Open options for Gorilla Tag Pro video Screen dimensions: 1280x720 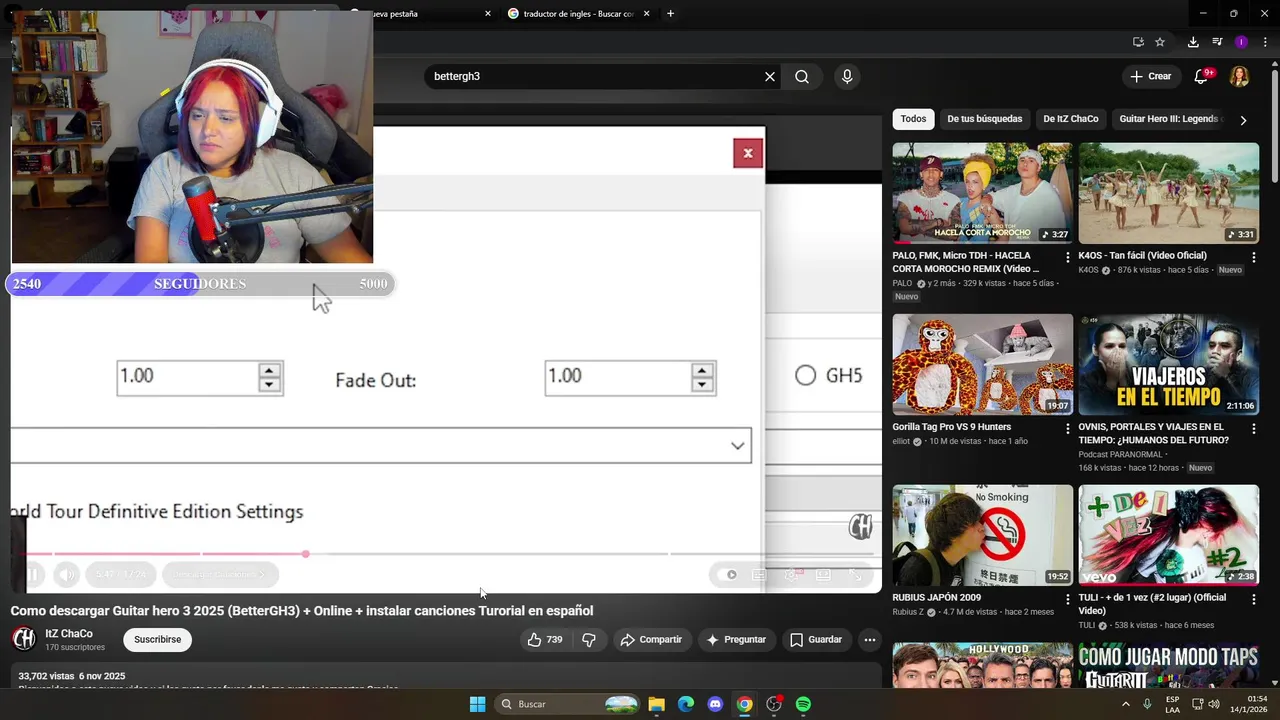[1068, 429]
